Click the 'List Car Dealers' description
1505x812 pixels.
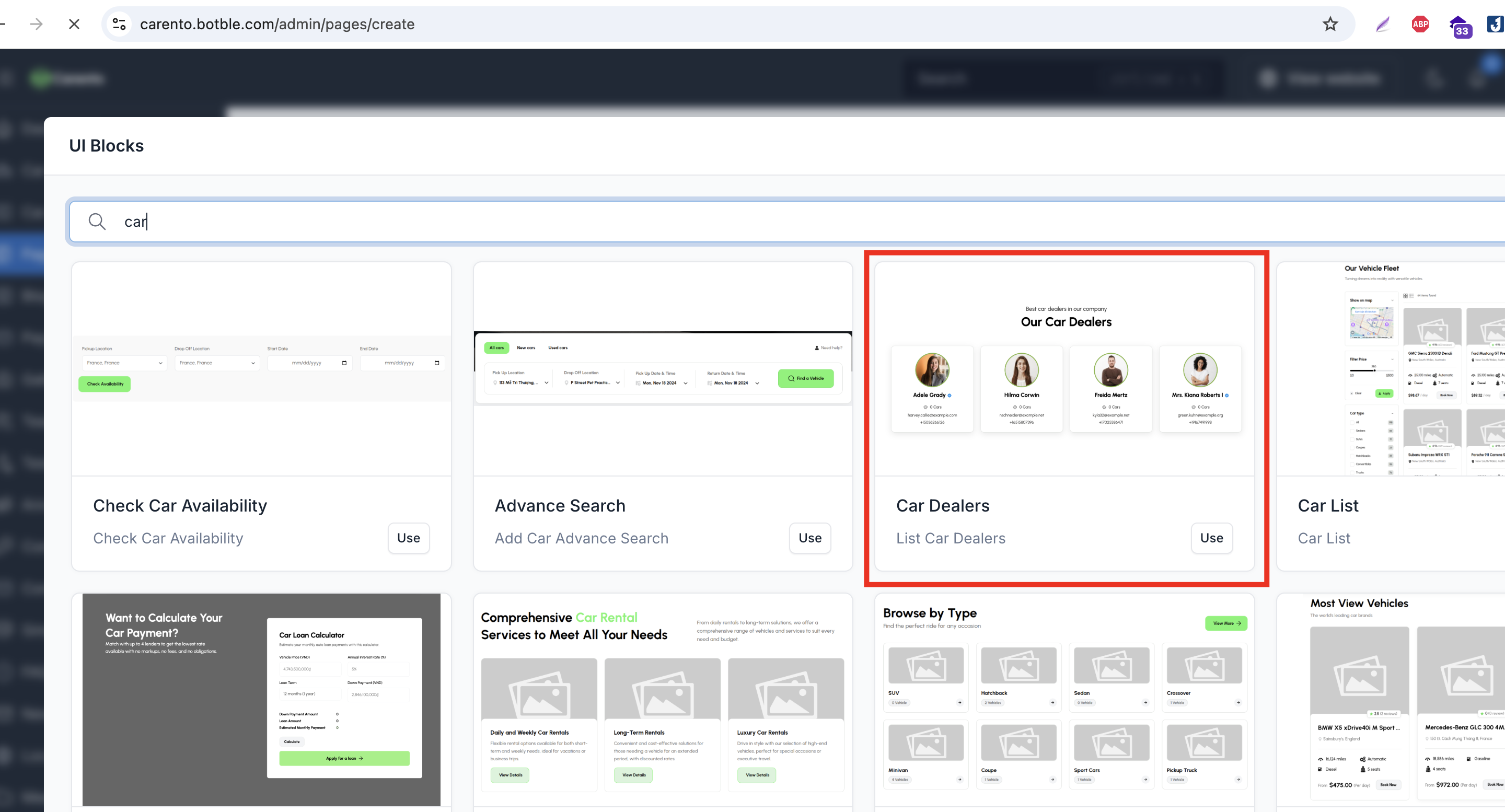point(951,538)
